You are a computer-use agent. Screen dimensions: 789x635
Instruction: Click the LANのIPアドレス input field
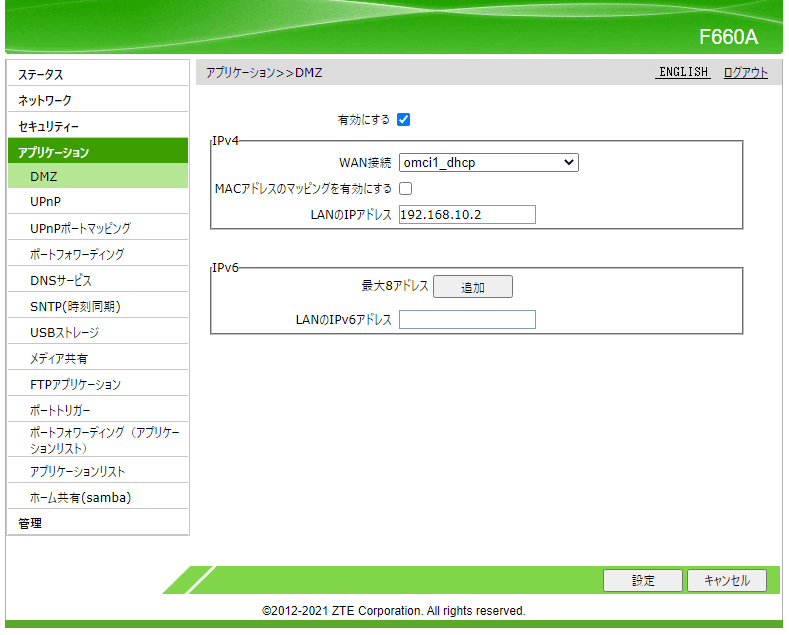pyautogui.click(x=467, y=215)
